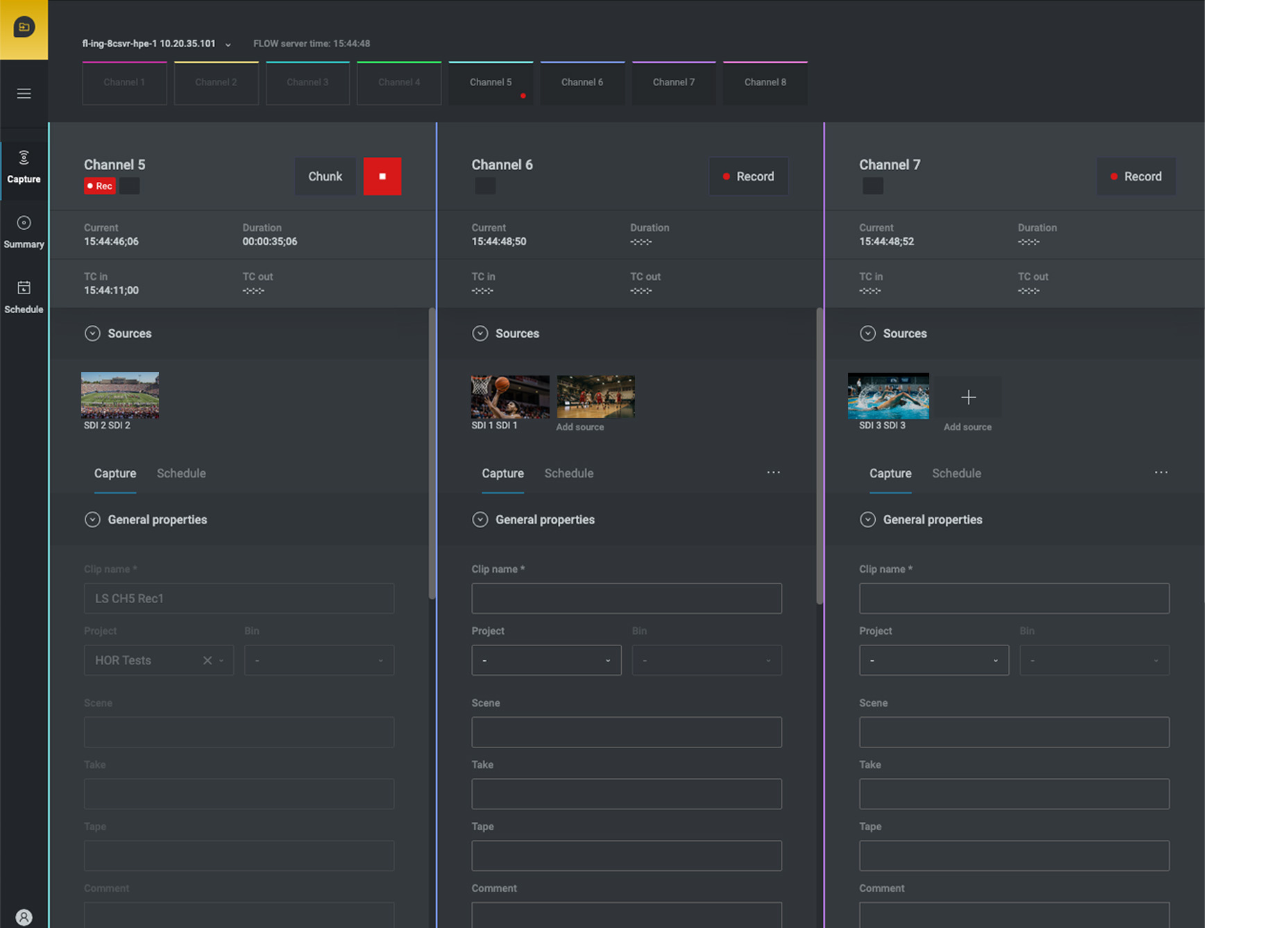Open the Capture view in the sidebar

(24, 167)
